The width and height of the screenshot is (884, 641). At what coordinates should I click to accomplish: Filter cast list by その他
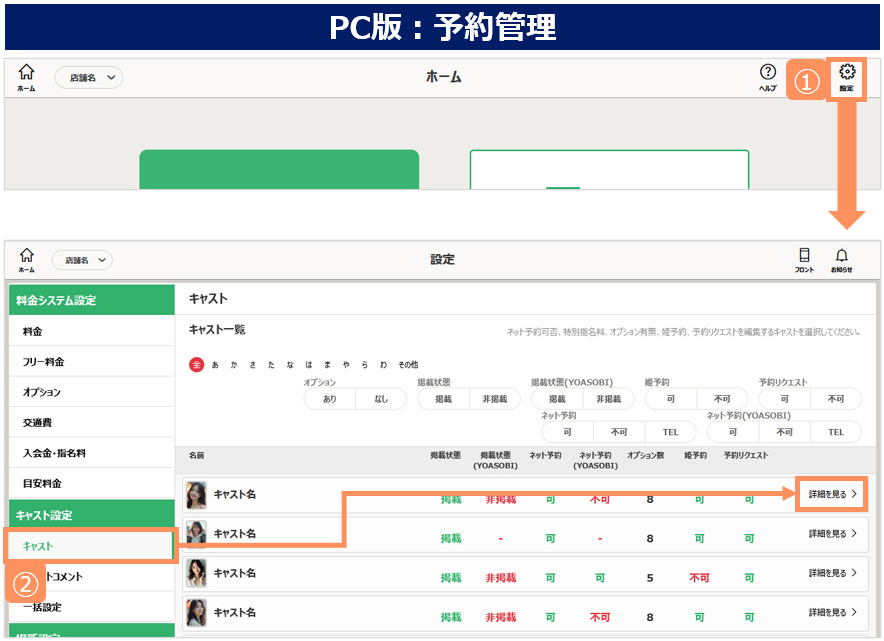(408, 365)
